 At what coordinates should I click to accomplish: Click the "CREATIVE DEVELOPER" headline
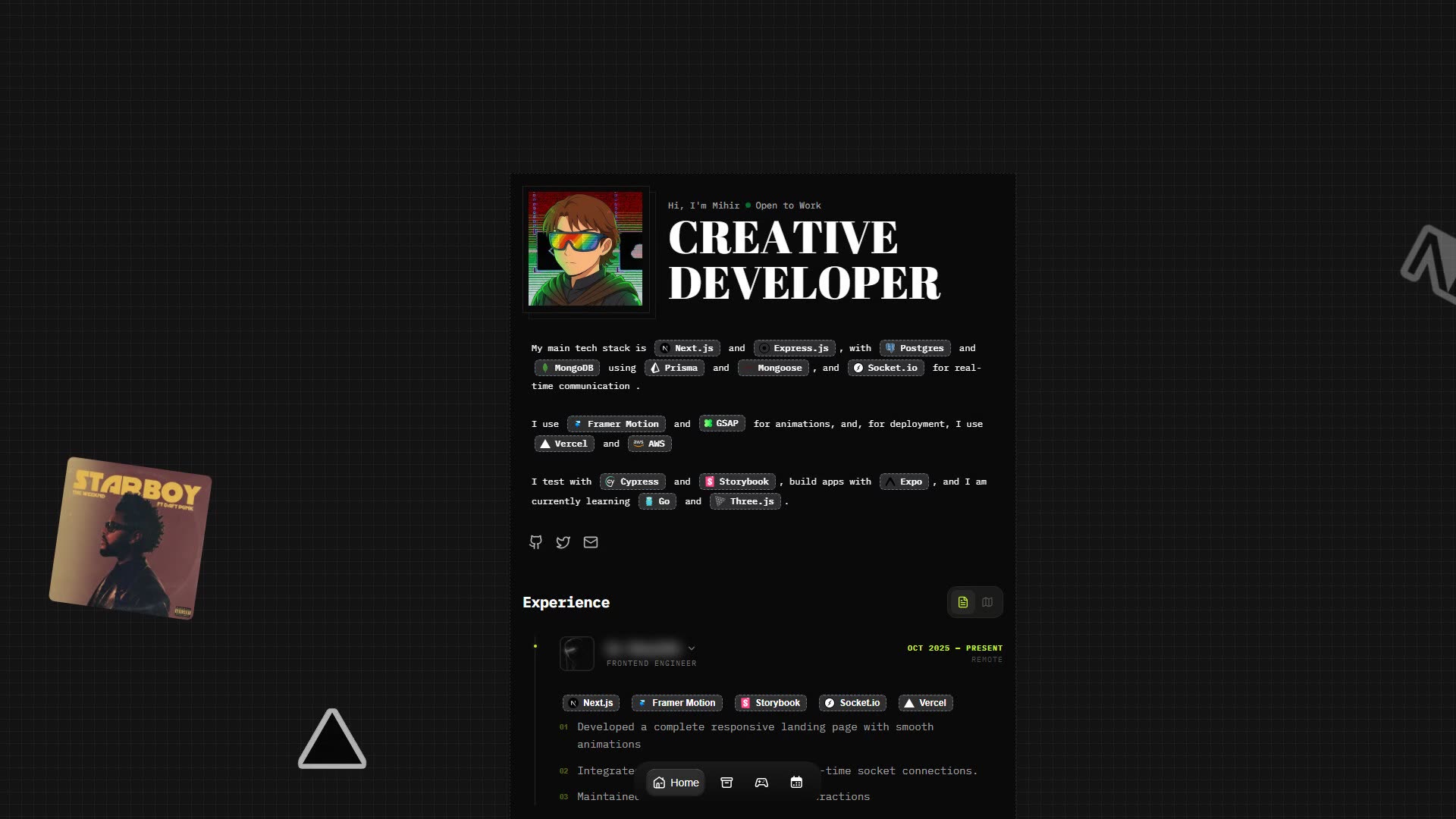804,260
